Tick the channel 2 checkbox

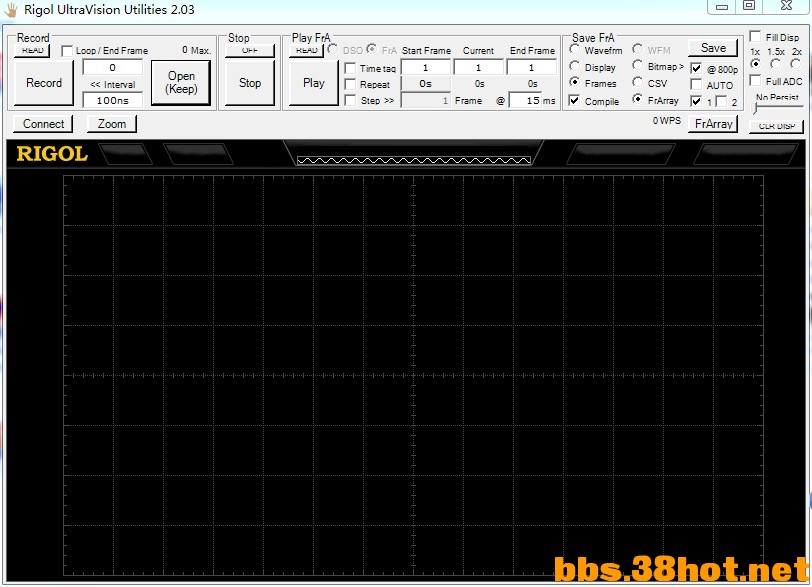coord(721,101)
